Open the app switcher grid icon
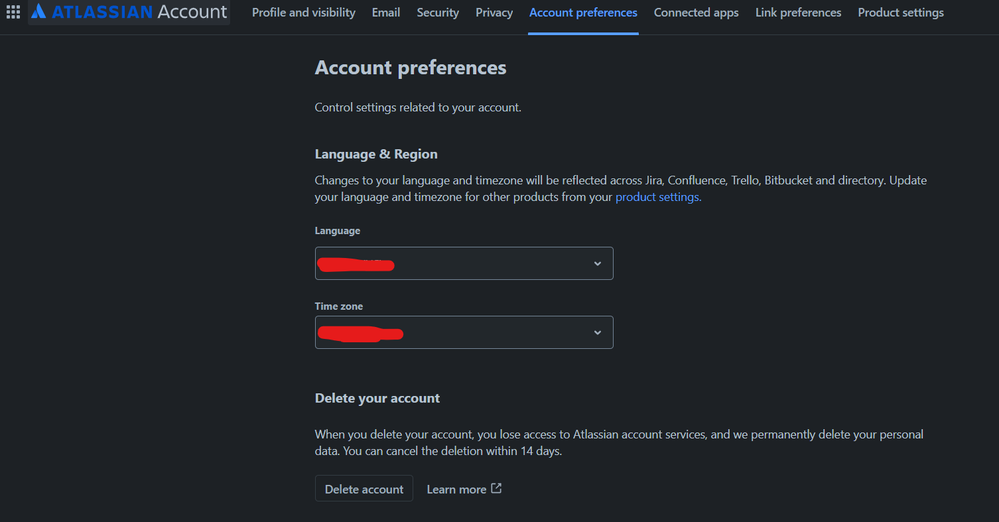Screen dimensions: 999x522 pyautogui.click(x=13, y=11)
